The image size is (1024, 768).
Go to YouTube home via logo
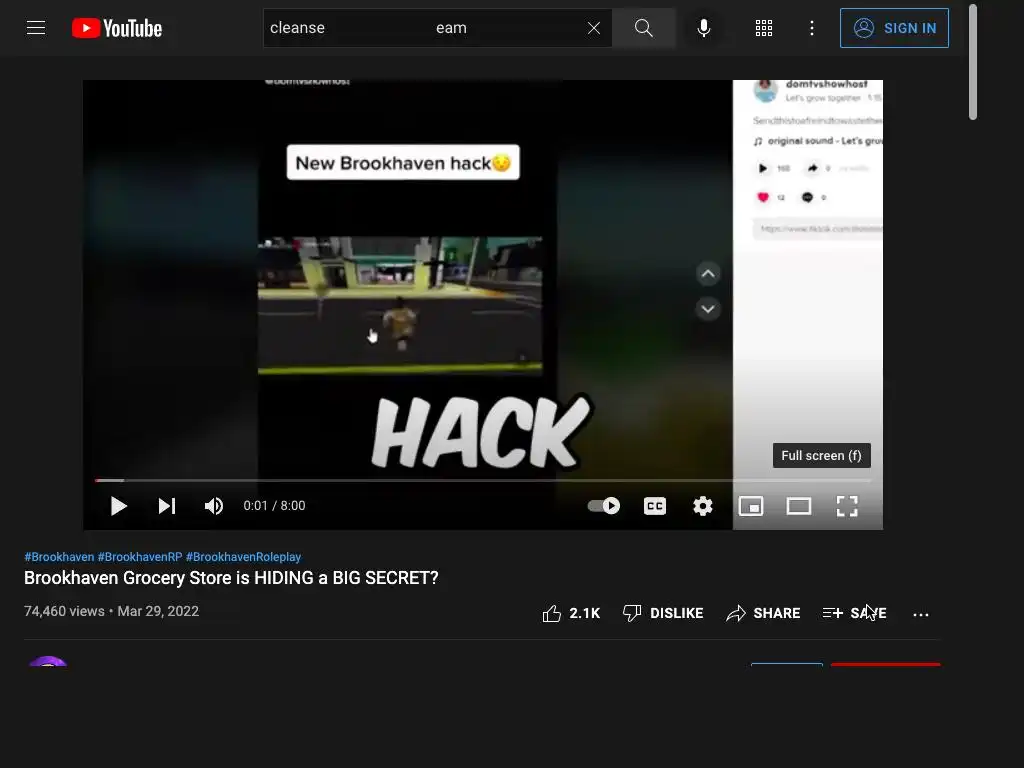(117, 28)
